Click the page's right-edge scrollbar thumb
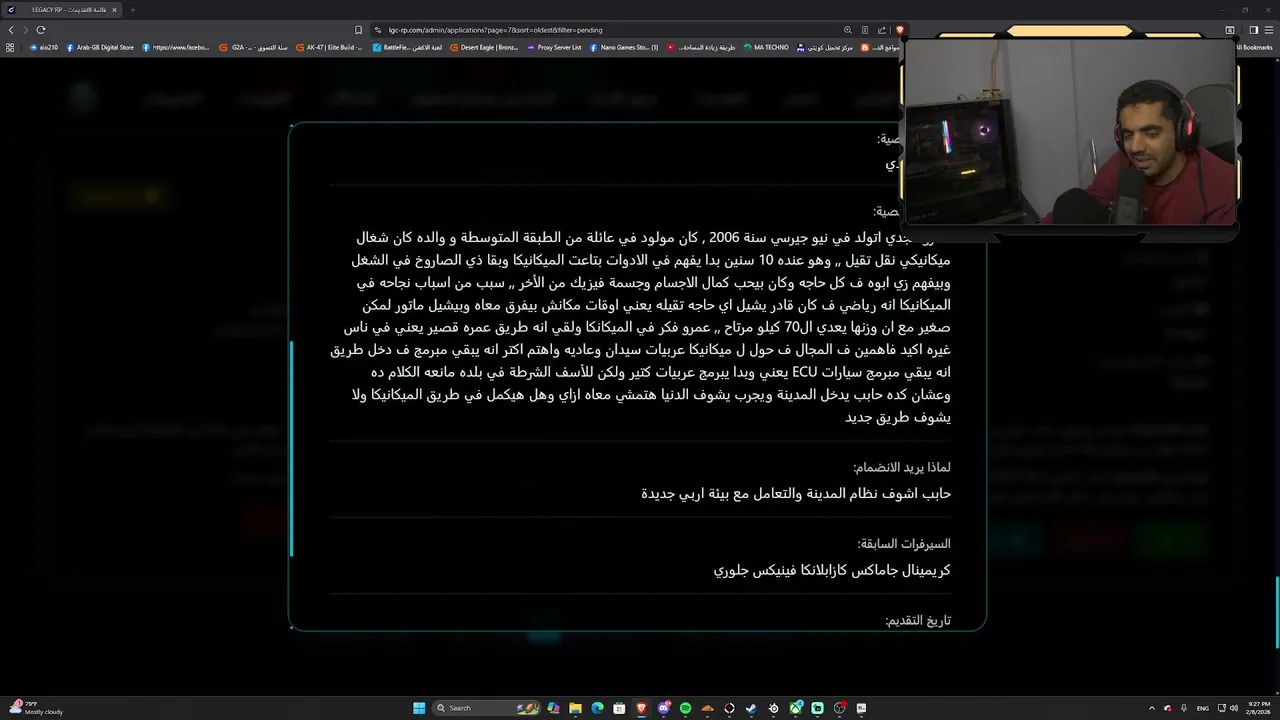 [1276, 613]
